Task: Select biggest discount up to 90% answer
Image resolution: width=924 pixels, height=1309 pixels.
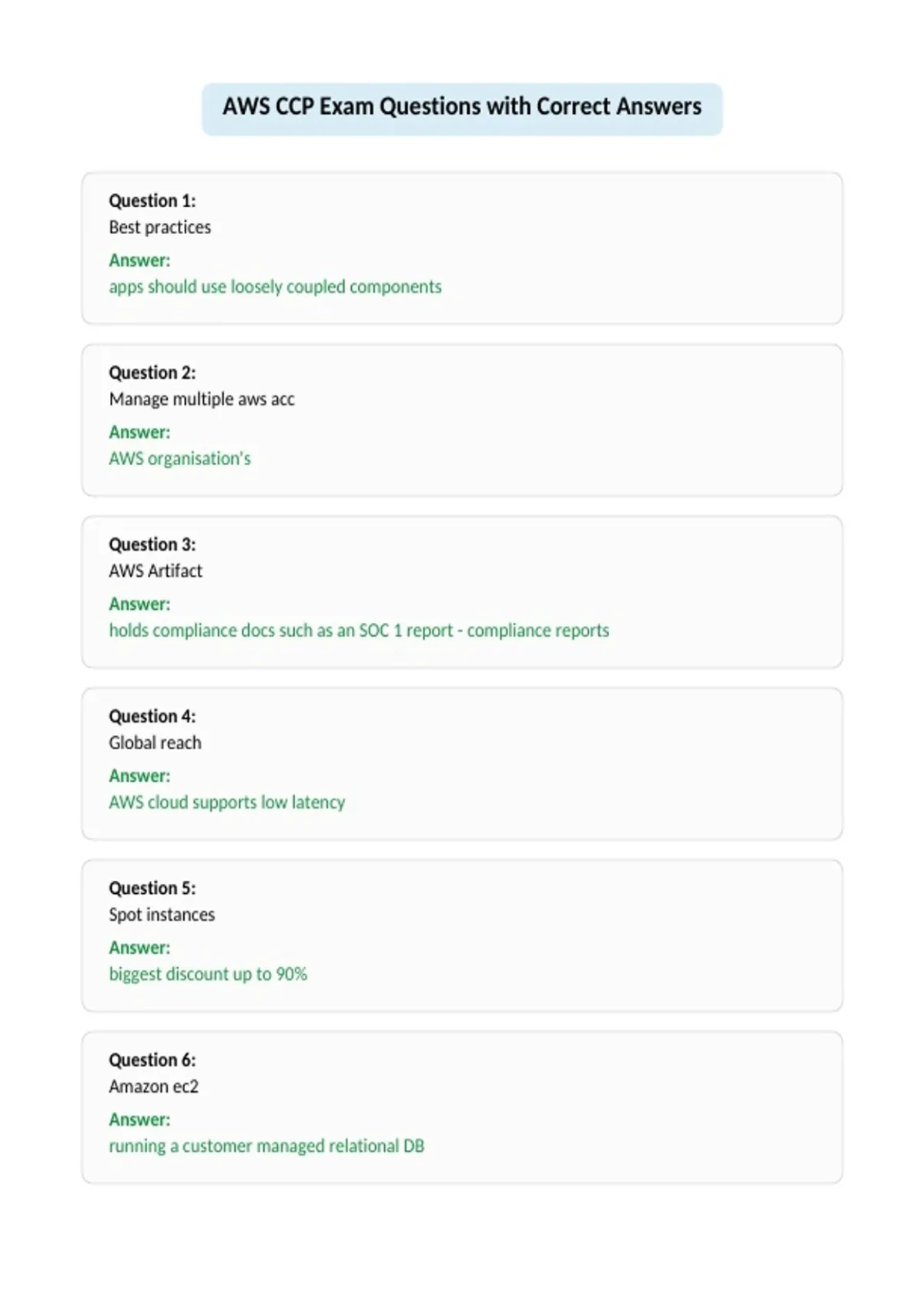Action: pos(208,974)
